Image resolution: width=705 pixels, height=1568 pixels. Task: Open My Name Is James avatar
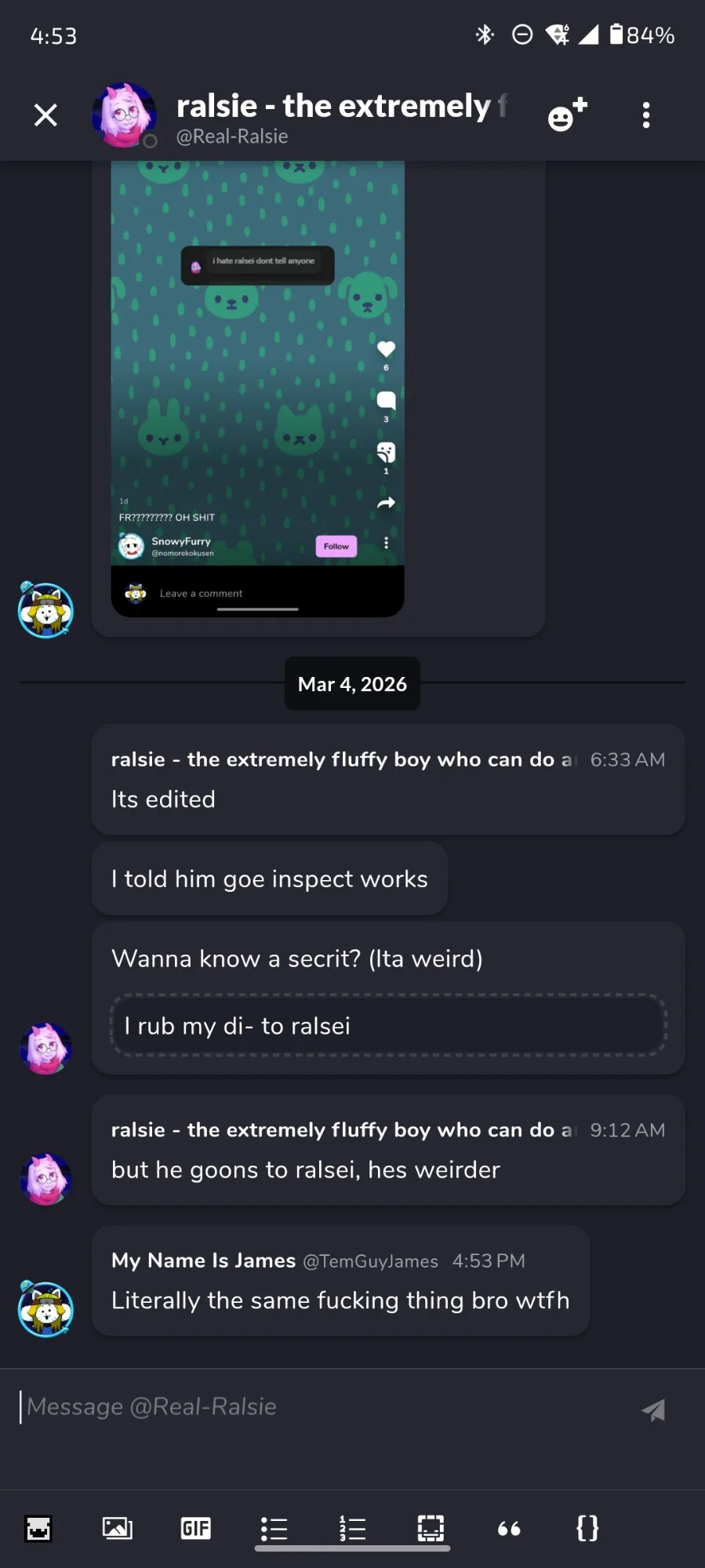(x=45, y=1308)
